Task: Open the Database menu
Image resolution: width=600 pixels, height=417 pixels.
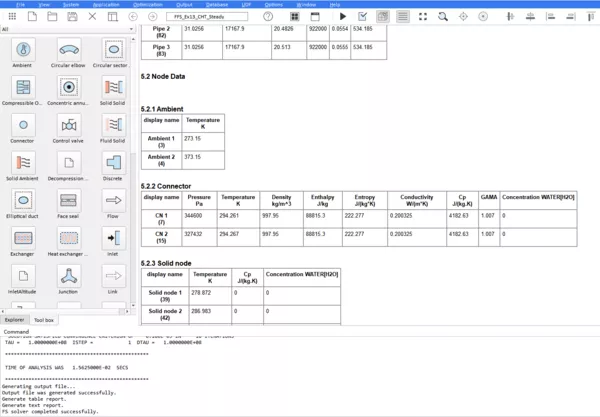Action: coord(217,5)
